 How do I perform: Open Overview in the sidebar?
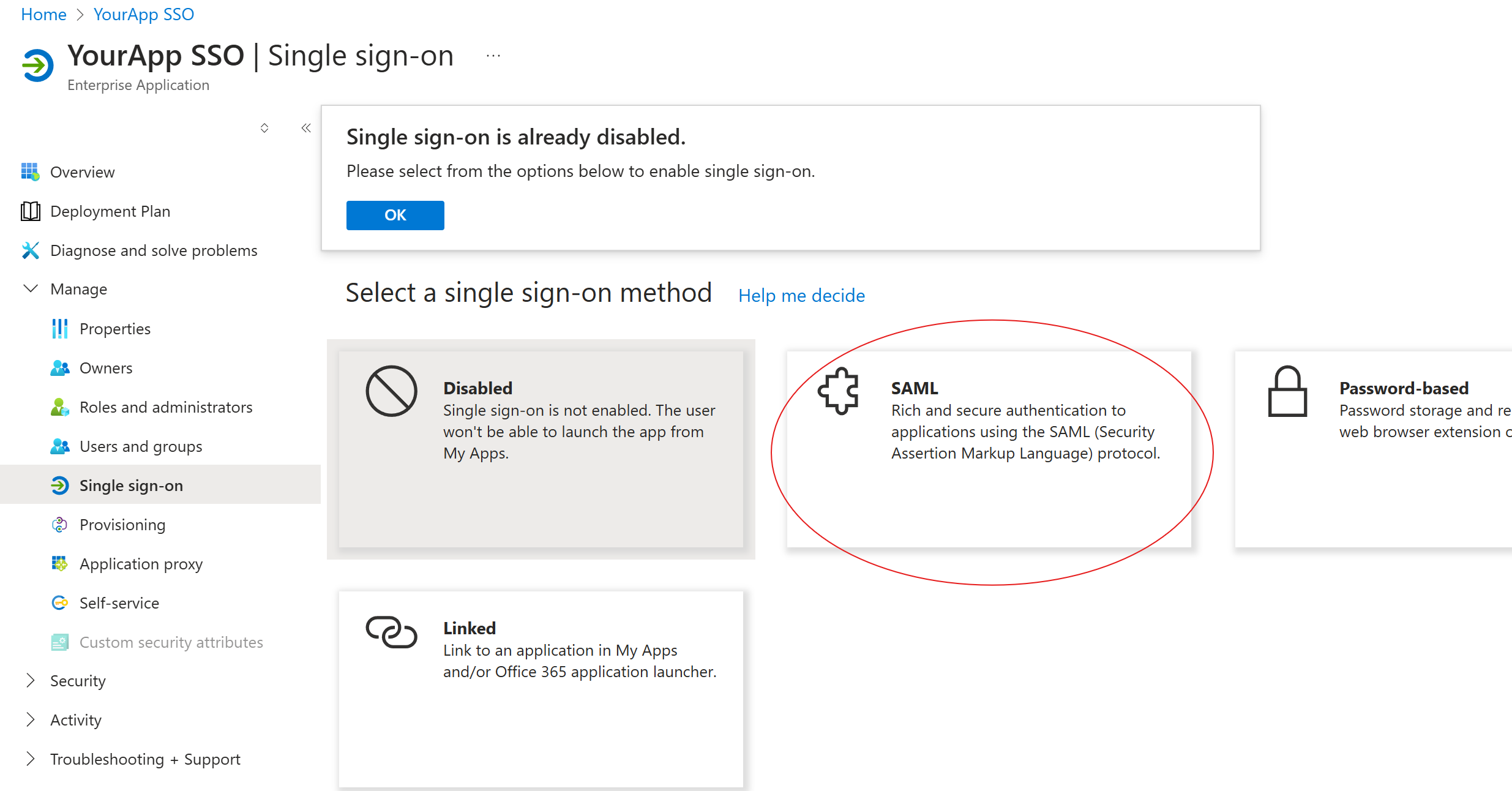click(160, 172)
